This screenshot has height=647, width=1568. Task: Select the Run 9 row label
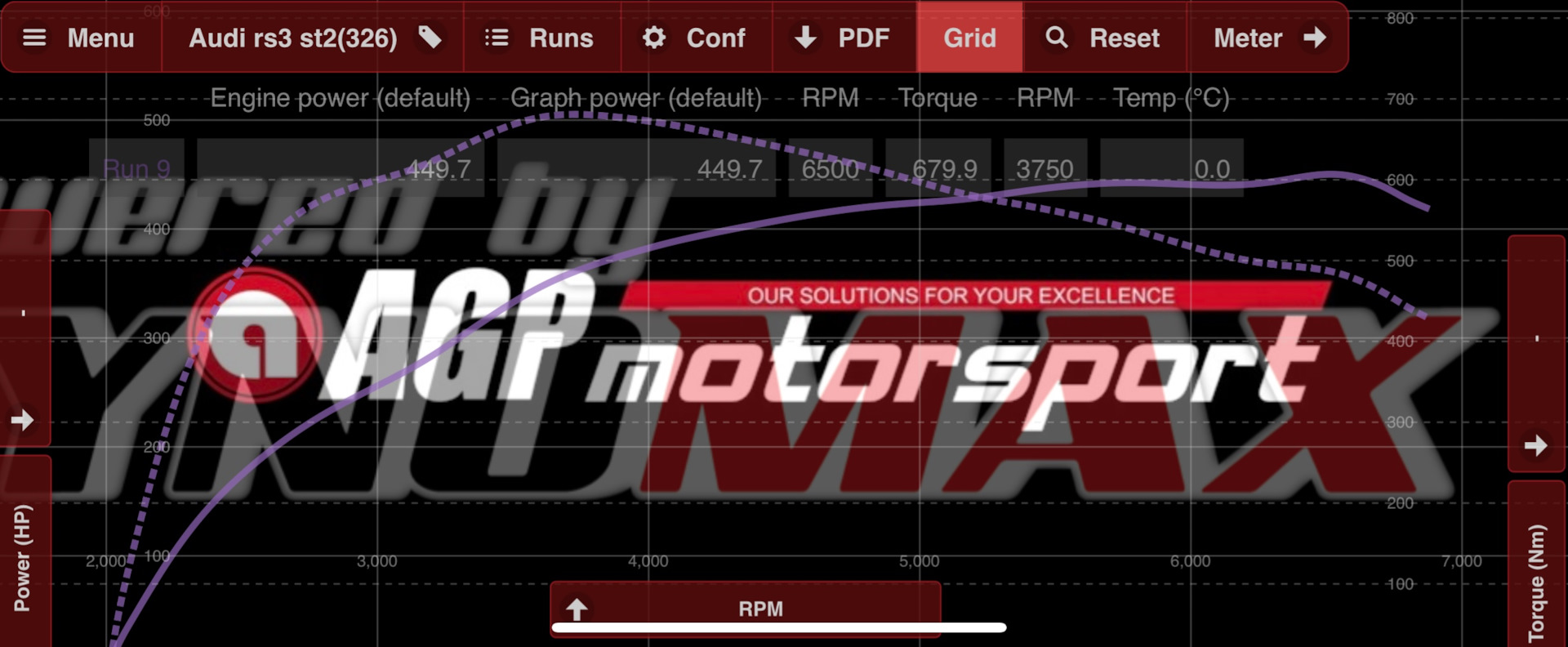136,169
